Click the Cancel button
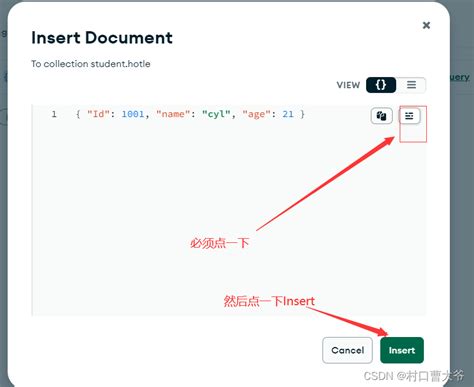 (347, 350)
